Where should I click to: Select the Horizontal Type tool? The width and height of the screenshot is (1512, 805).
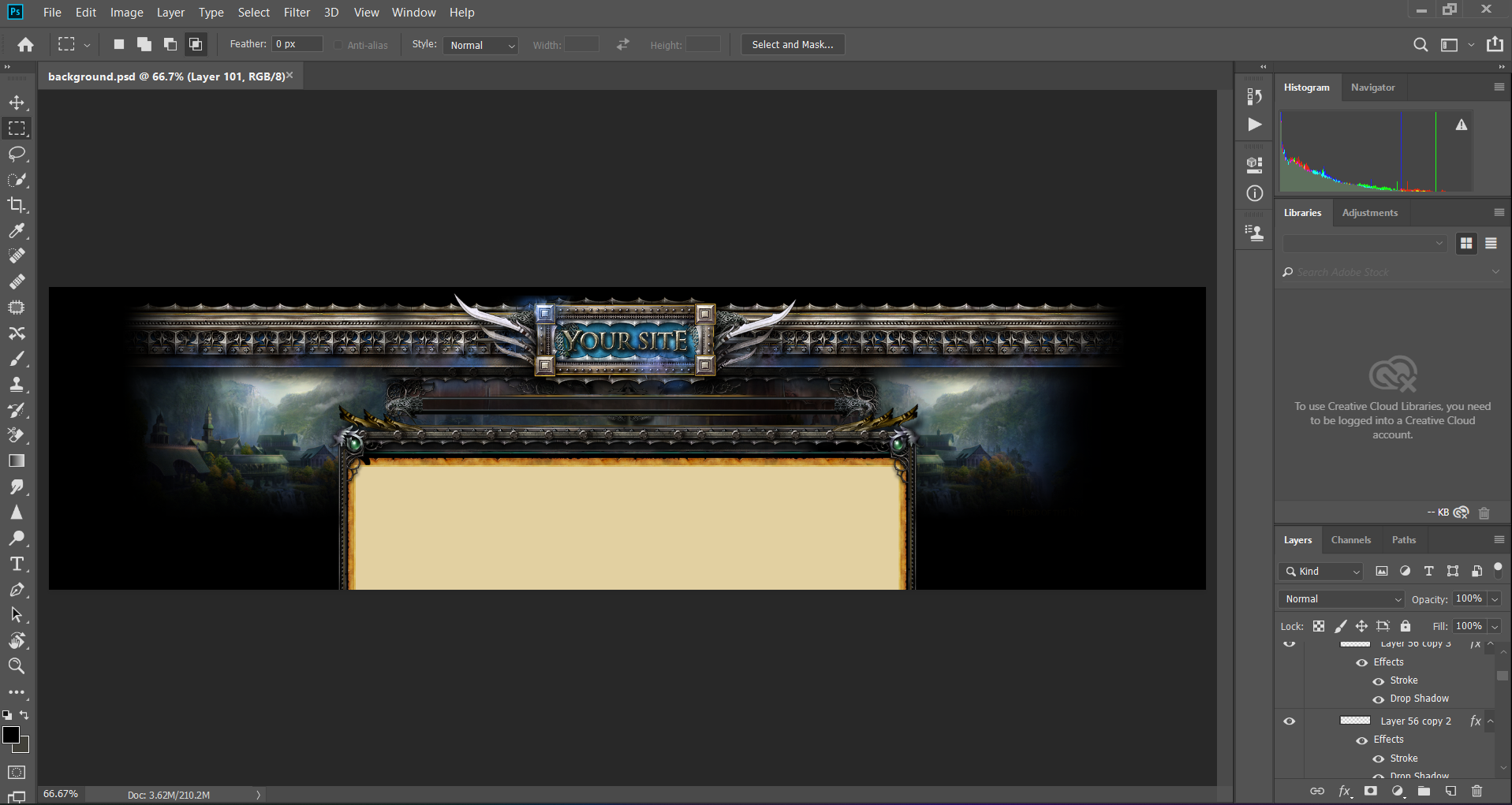click(17, 565)
